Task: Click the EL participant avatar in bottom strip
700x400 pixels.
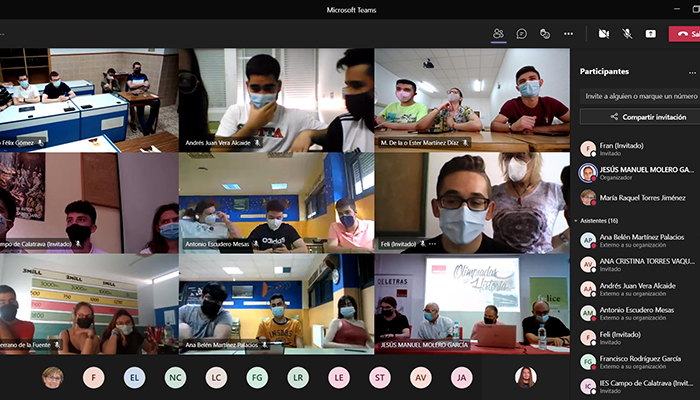Action: [134, 377]
